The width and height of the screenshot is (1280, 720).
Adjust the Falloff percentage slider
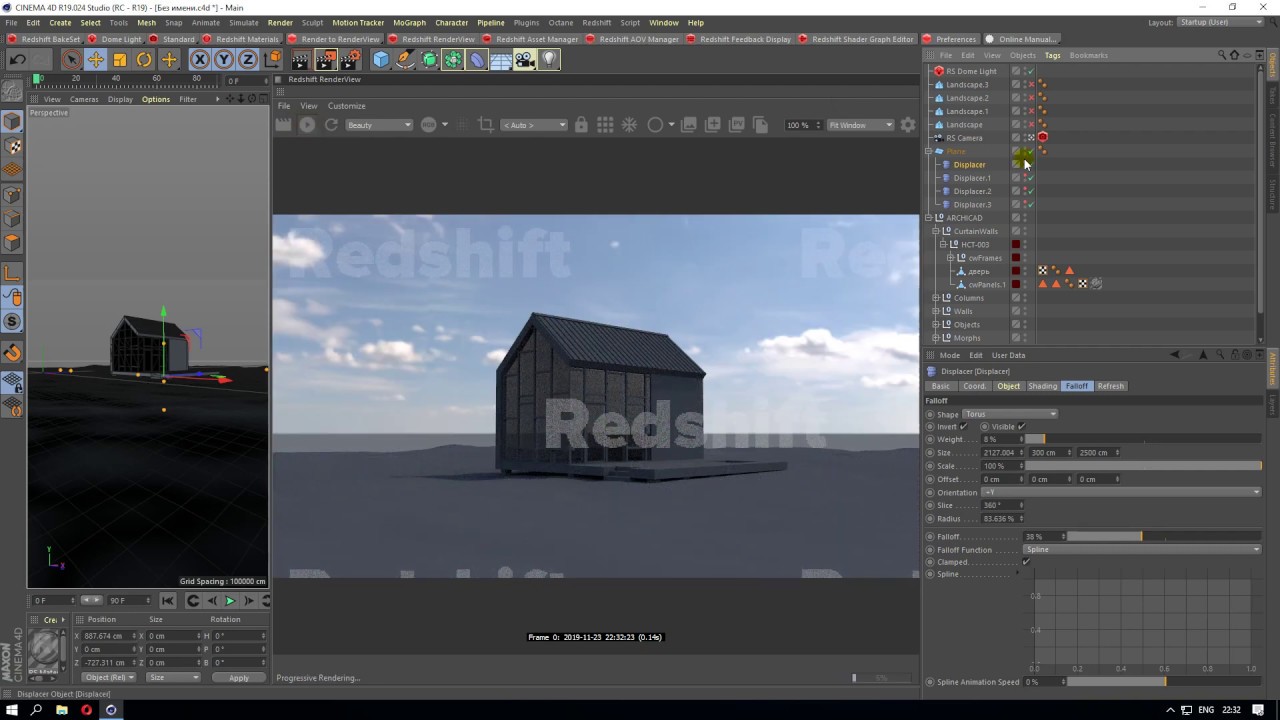[1164, 537]
